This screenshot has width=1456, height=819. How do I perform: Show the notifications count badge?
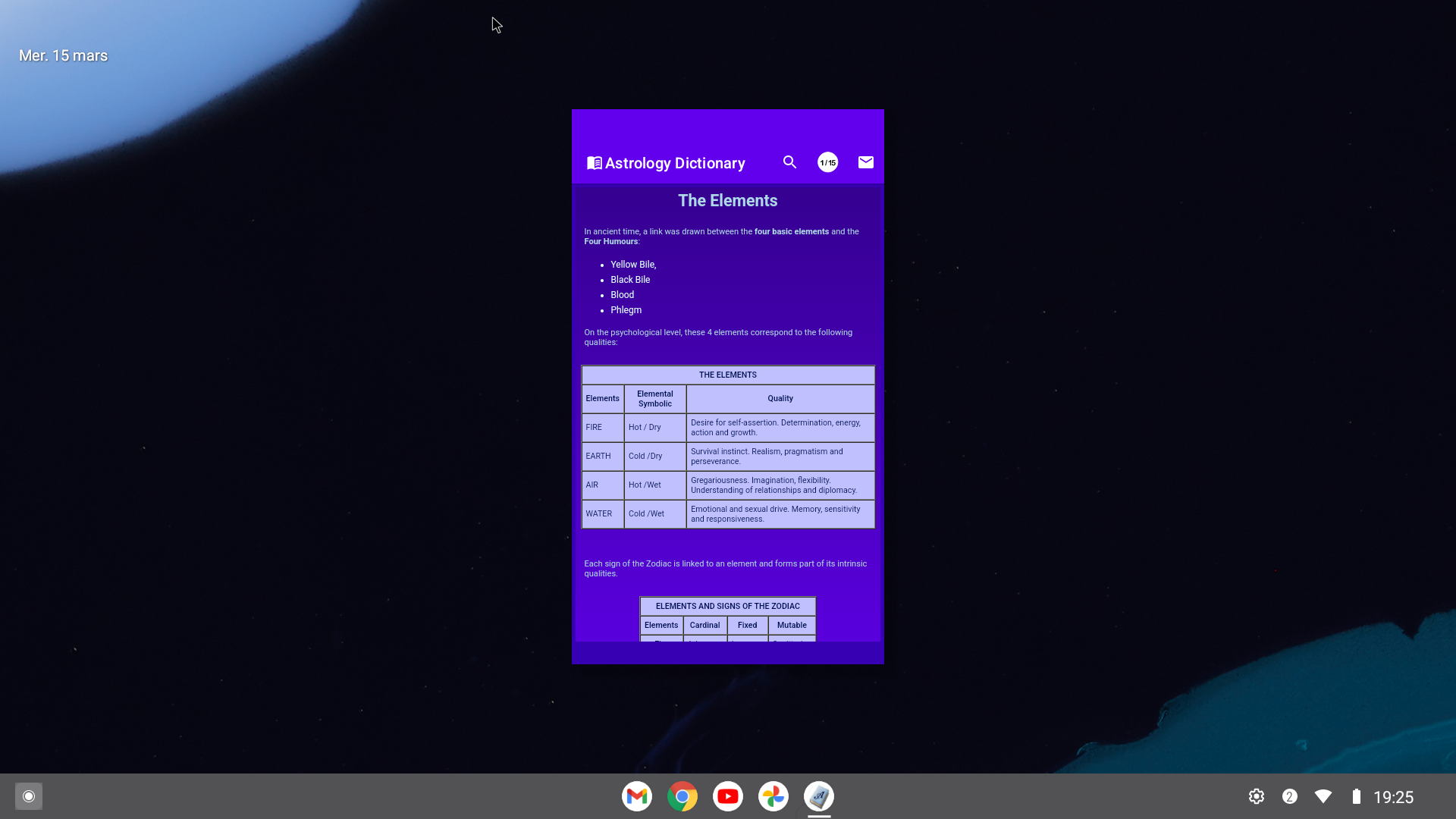click(1290, 796)
